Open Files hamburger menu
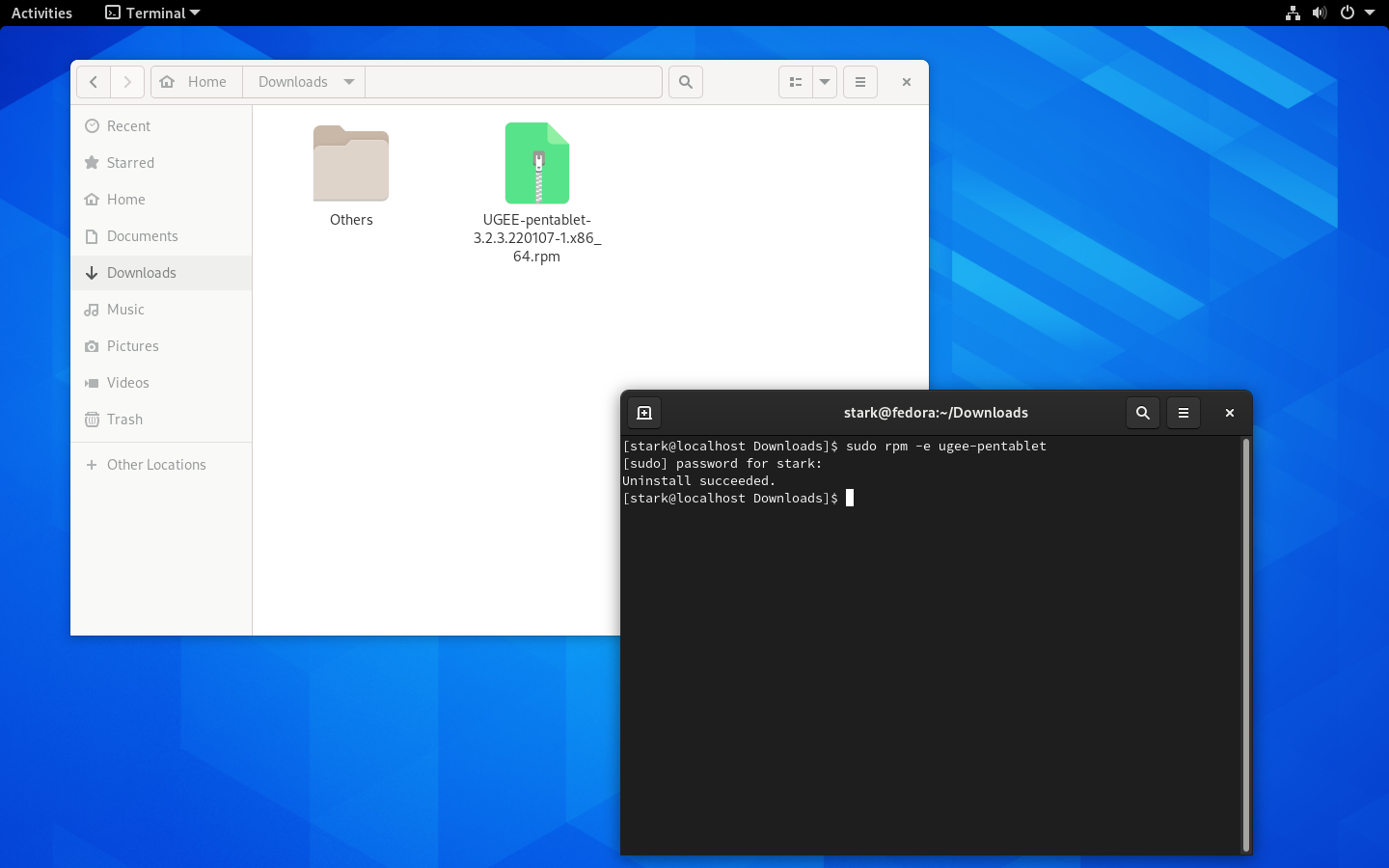Viewport: 1389px width, 868px height. point(860,82)
